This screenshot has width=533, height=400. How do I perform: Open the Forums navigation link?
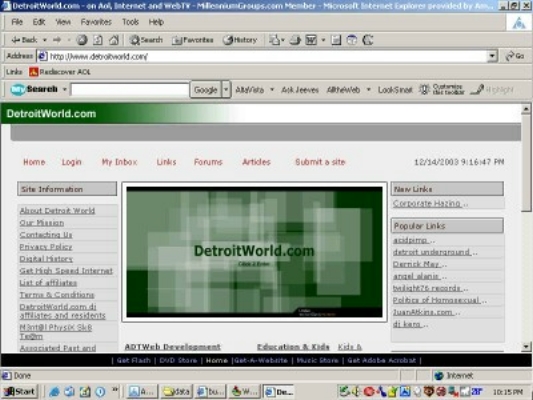208,162
